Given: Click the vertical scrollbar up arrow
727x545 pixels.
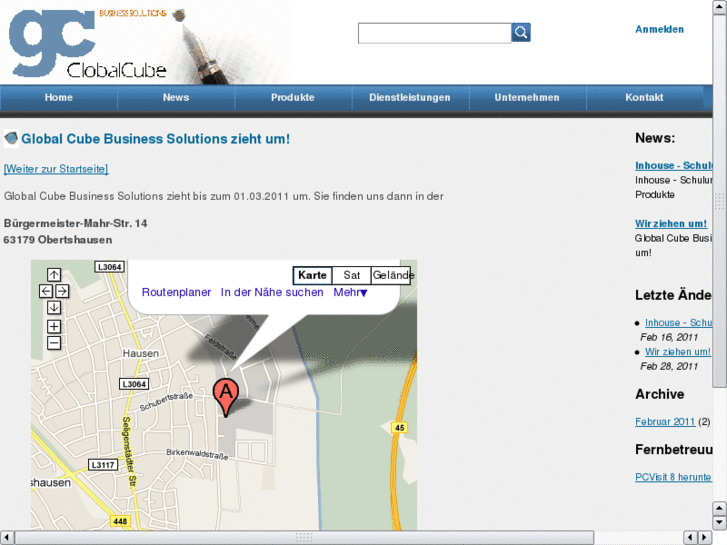Looking at the screenshot, I should (720, 7).
